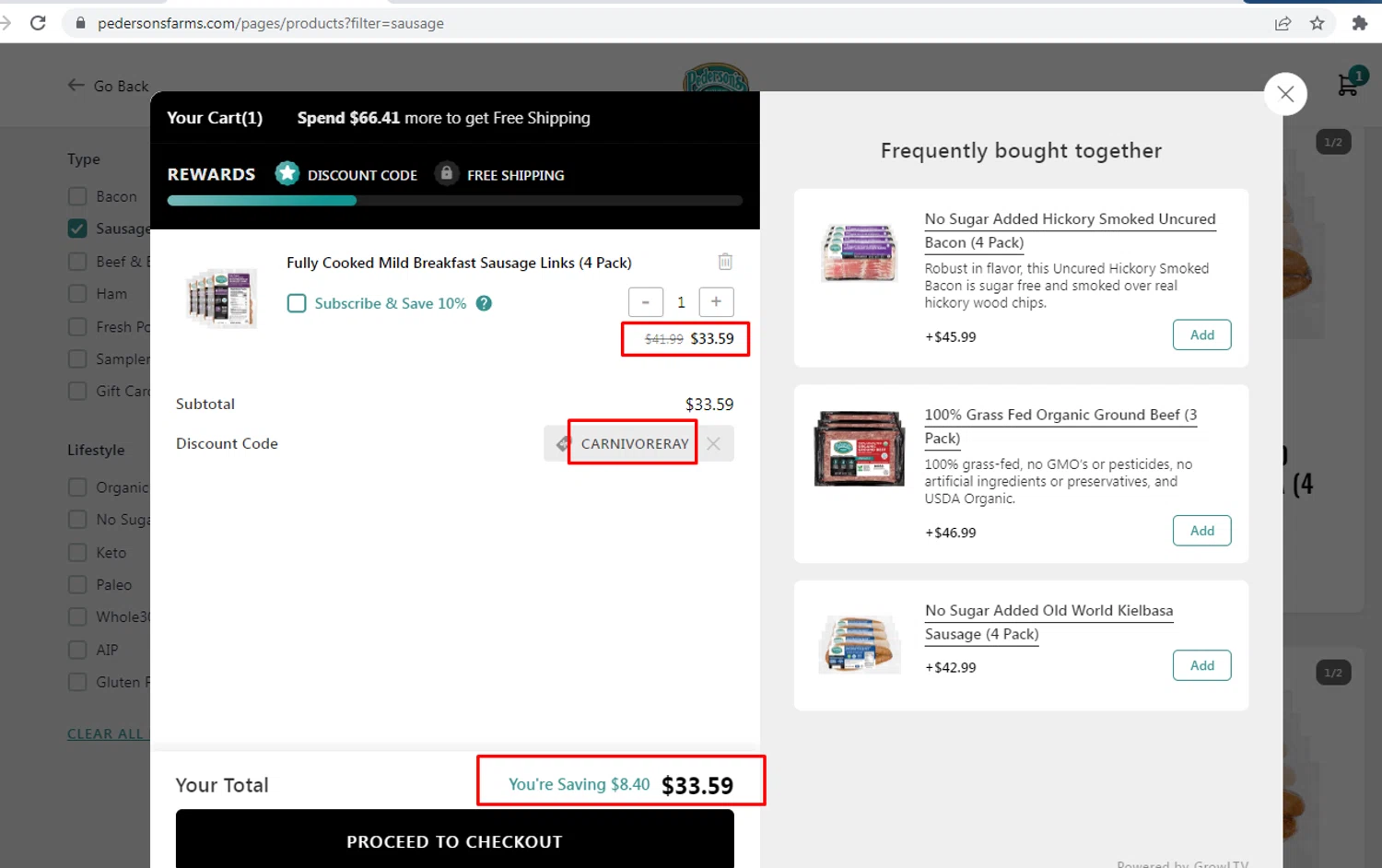1382x868 pixels.
Task: Add Hickory Smoked Uncured Bacon to cart
Action: [x=1201, y=334]
